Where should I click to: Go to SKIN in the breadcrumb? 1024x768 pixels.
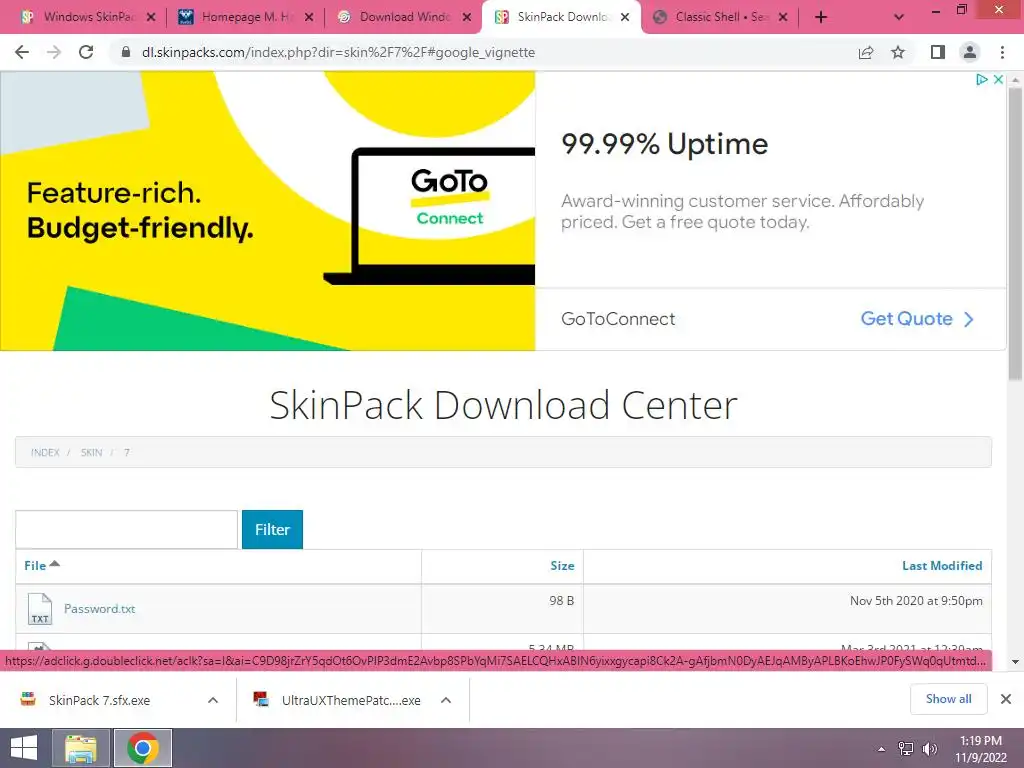[91, 452]
